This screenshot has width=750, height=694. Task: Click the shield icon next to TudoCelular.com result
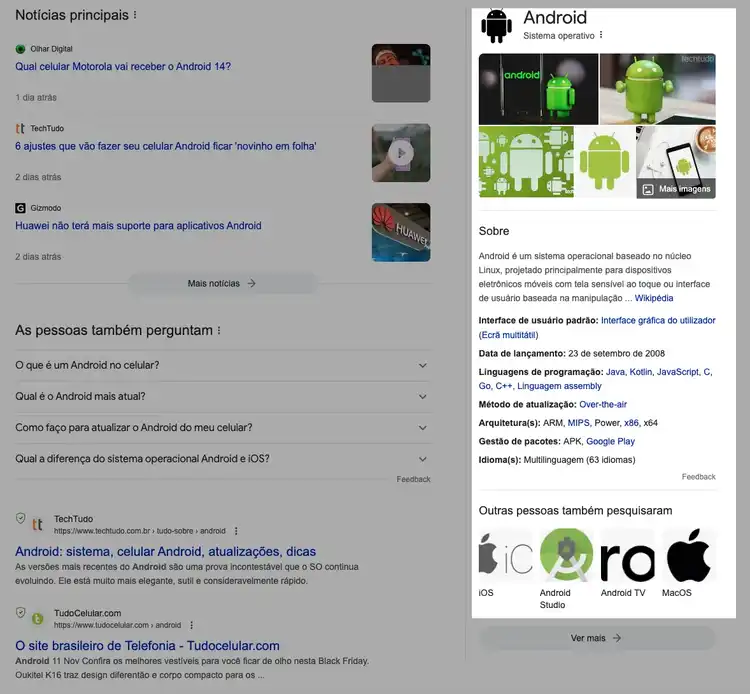click(21, 612)
